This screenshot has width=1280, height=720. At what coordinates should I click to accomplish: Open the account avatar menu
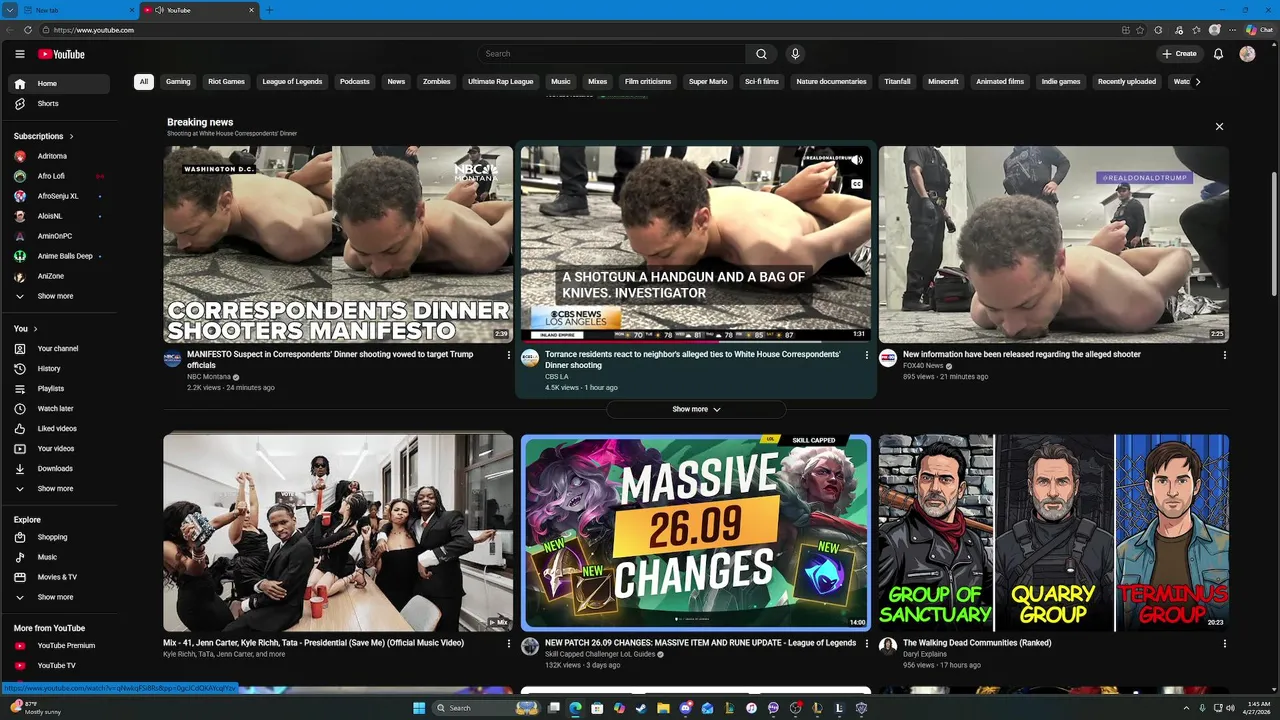pyautogui.click(x=1247, y=54)
